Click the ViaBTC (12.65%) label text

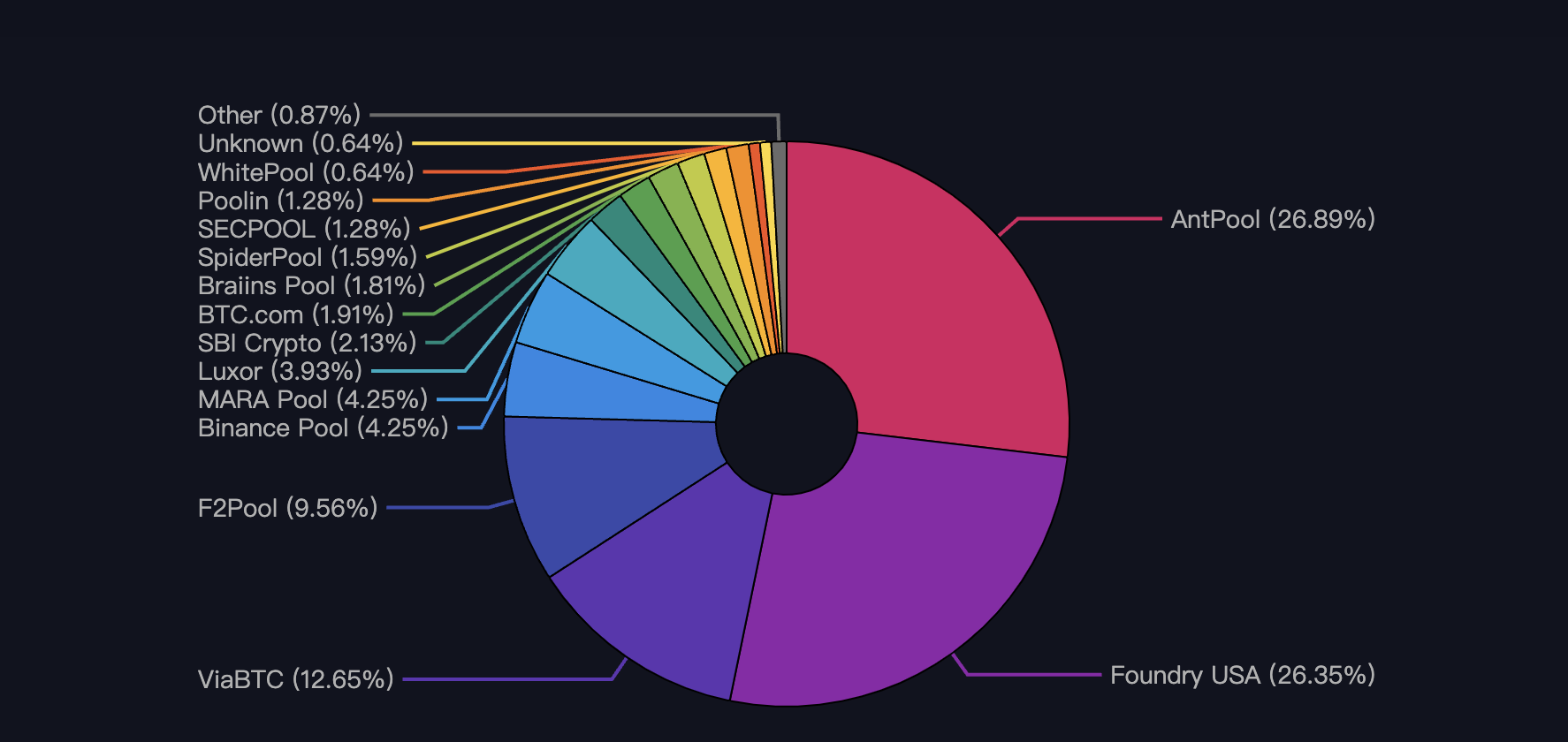(x=295, y=679)
